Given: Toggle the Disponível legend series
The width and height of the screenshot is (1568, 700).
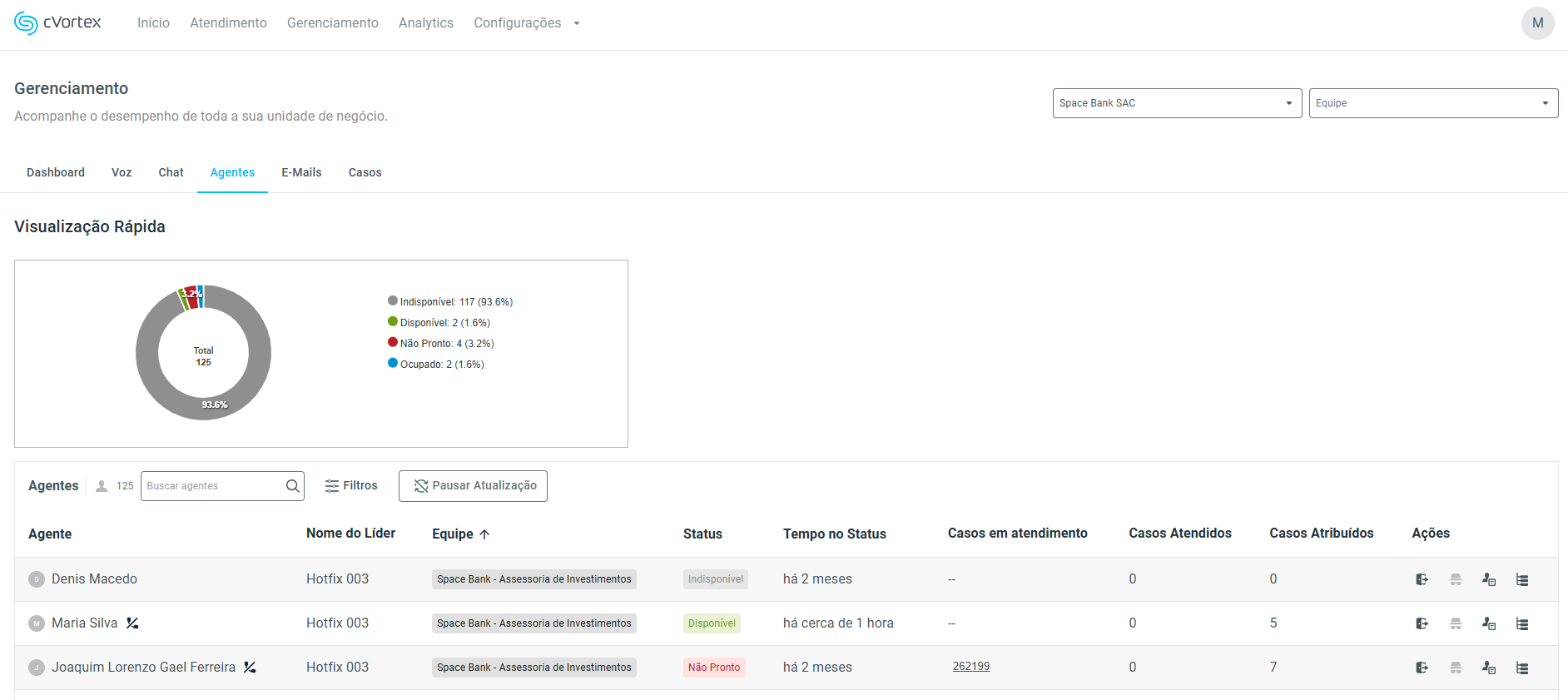Looking at the screenshot, I should 439,323.
